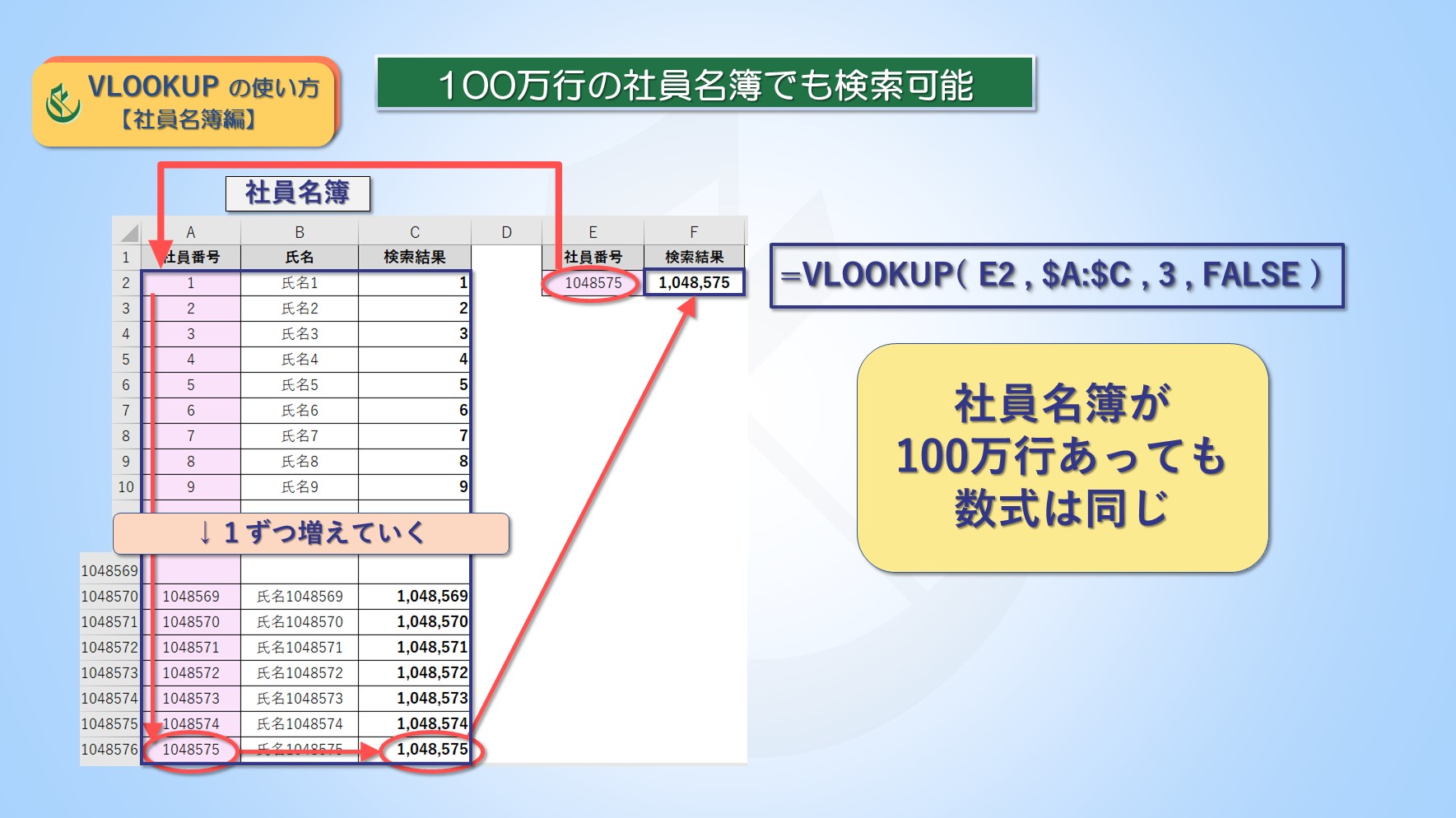The height and width of the screenshot is (818, 1456).
Task: Click the yellow 数式は同じ callout box
Action: 1062,458
